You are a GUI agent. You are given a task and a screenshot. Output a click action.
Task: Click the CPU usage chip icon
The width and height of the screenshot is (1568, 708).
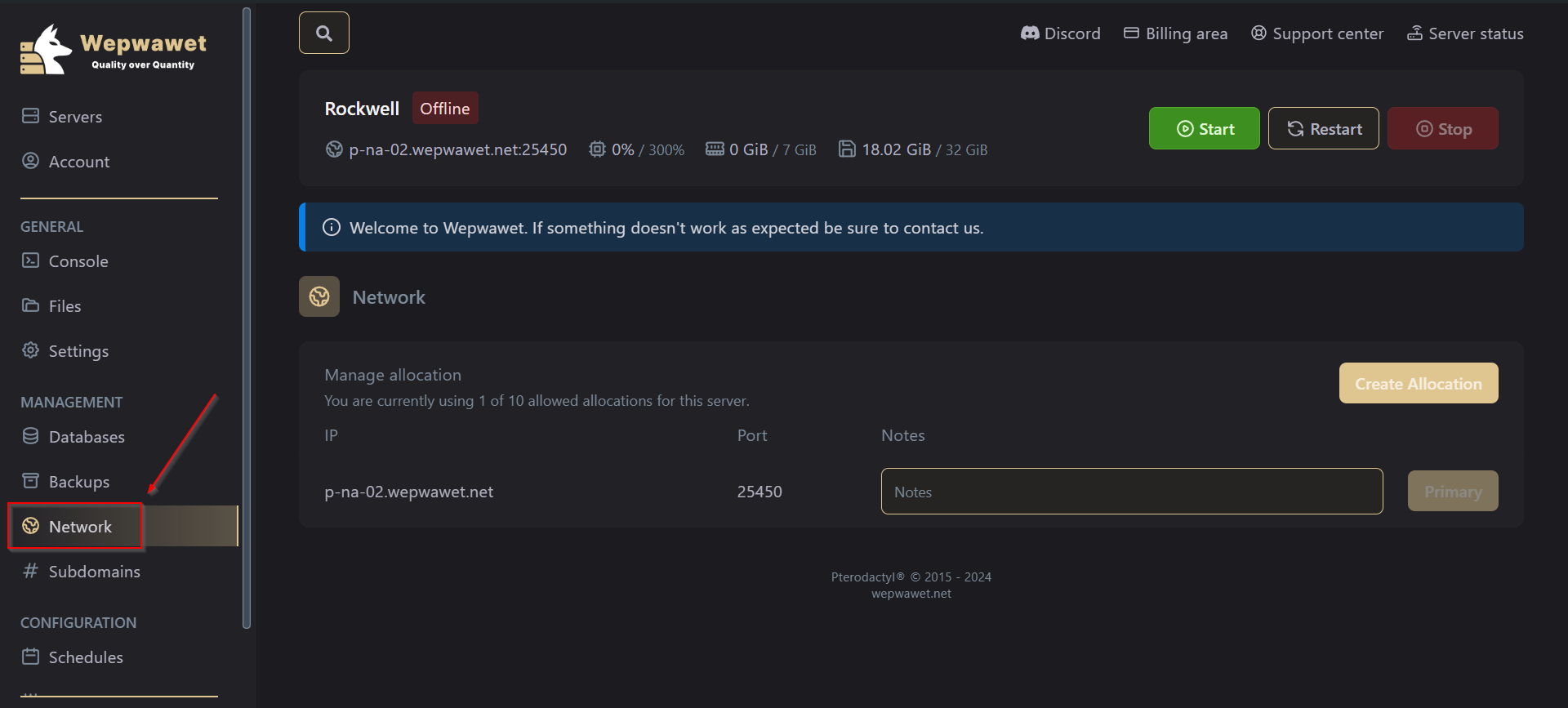598,149
